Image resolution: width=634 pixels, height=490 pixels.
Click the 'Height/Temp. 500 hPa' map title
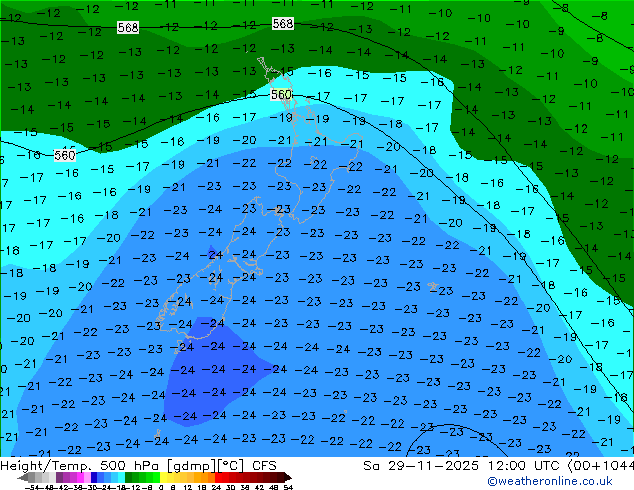click(81, 466)
